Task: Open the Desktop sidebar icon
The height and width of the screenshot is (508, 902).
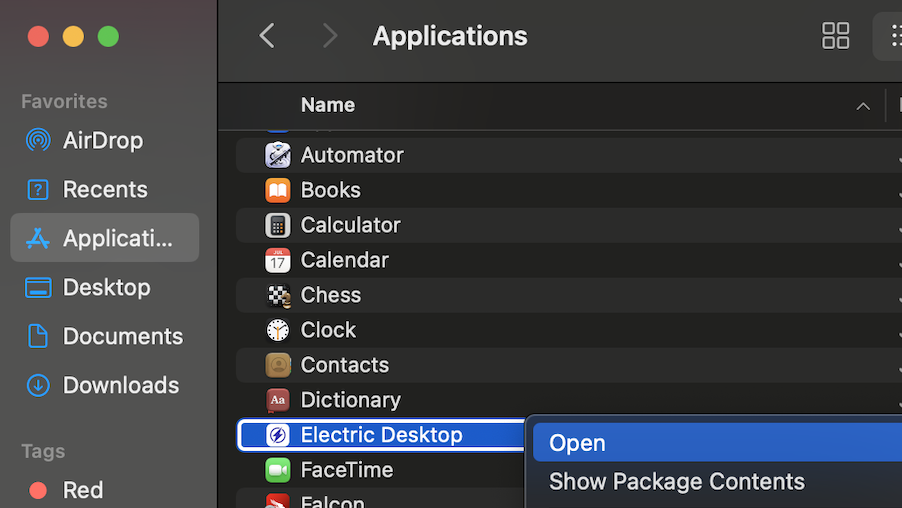Action: pos(38,287)
